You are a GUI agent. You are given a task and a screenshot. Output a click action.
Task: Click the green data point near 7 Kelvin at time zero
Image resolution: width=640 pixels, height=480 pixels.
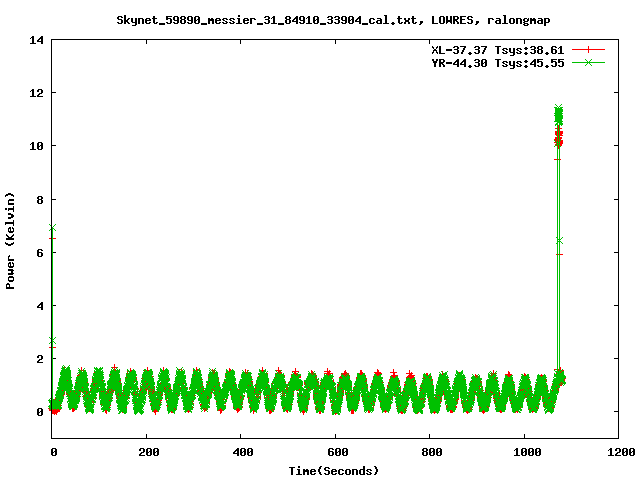(52, 227)
